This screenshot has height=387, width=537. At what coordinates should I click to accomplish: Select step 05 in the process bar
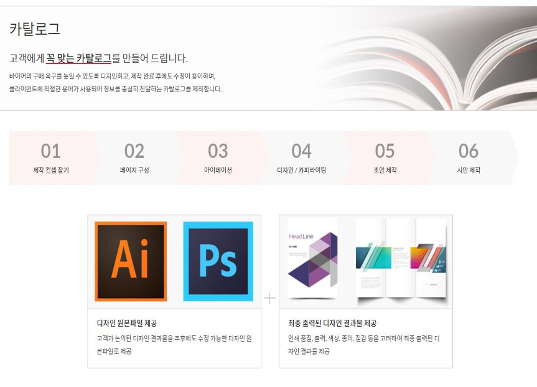point(385,158)
